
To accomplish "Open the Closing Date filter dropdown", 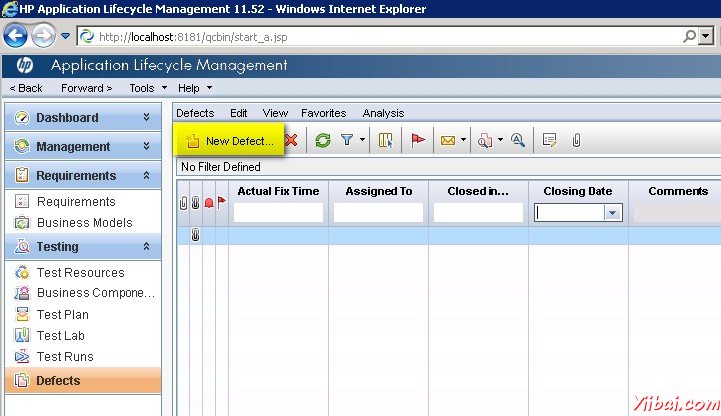I will (x=611, y=213).
